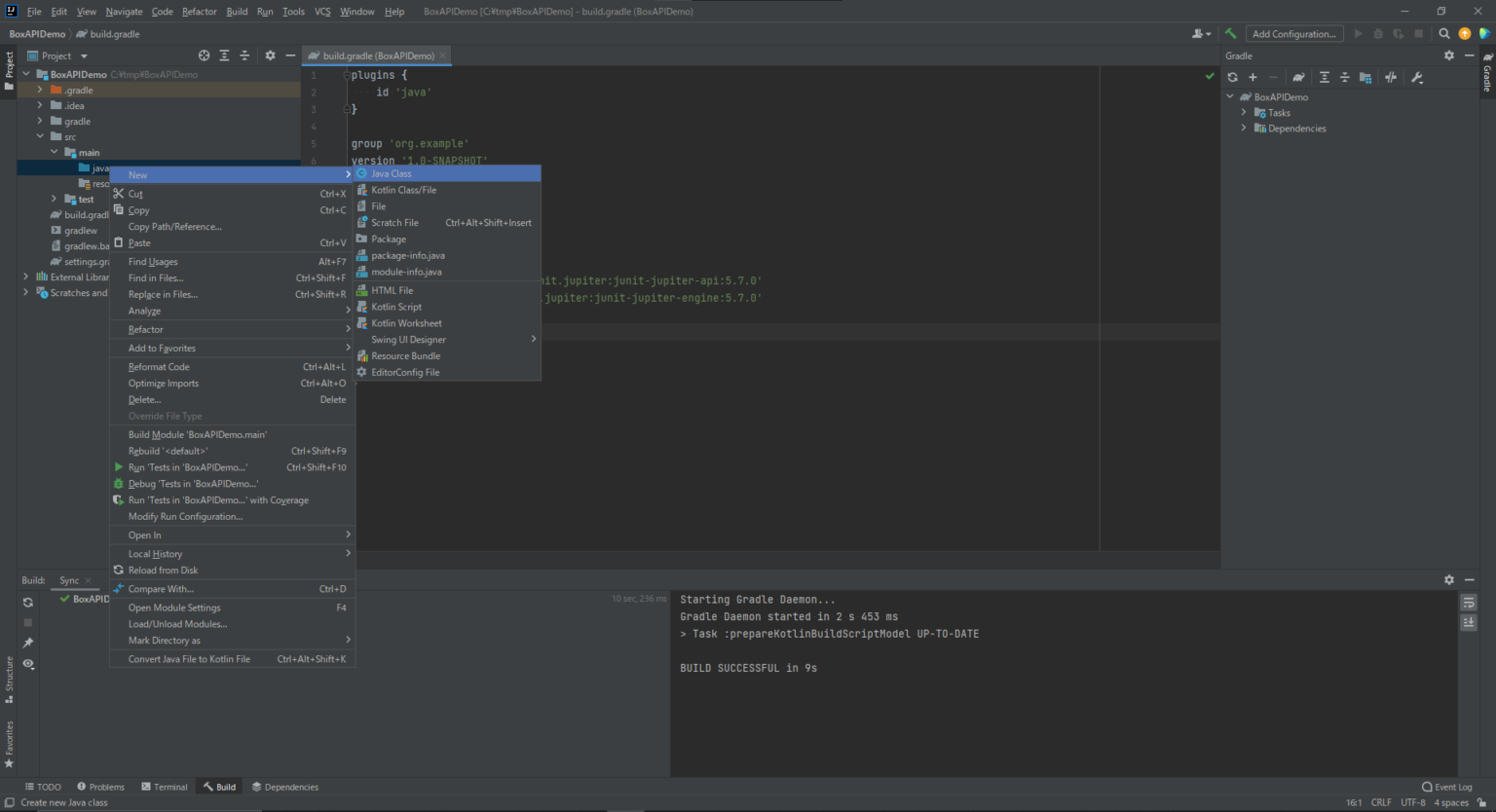This screenshot has height=812, width=1496.
Task: Click the Add Configuration button
Action: [1293, 34]
